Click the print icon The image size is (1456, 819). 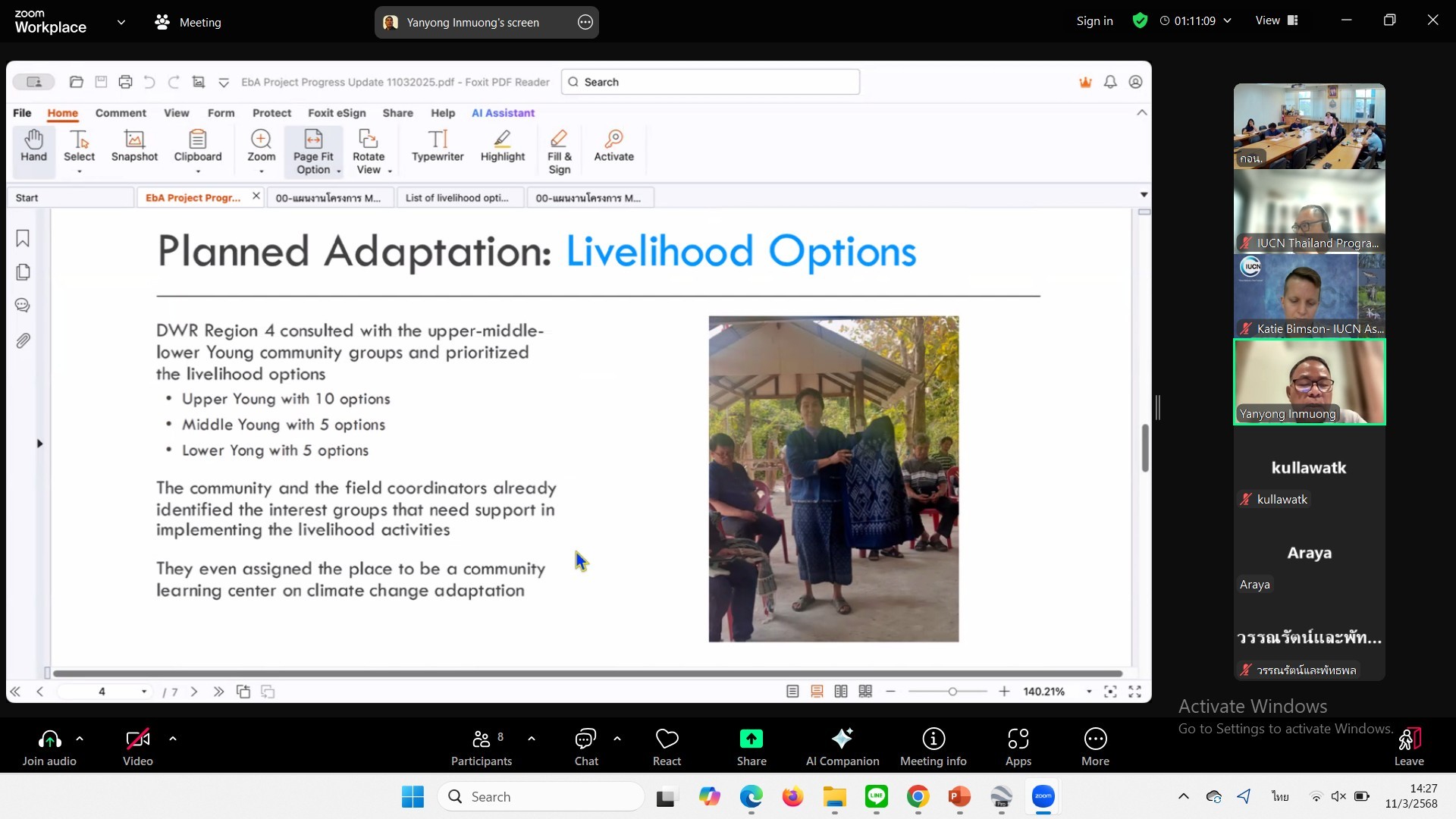click(125, 82)
